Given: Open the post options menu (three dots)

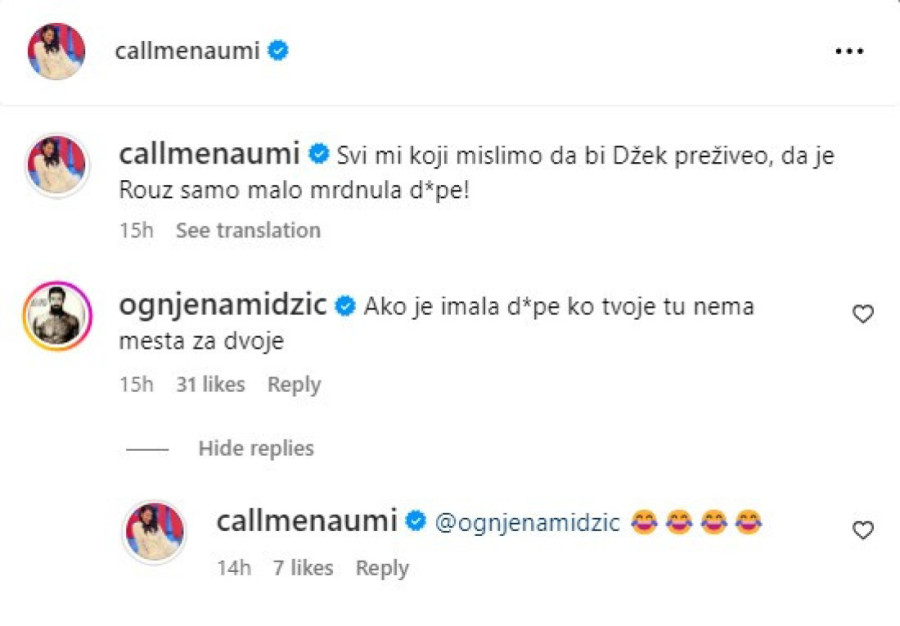Looking at the screenshot, I should [x=851, y=49].
